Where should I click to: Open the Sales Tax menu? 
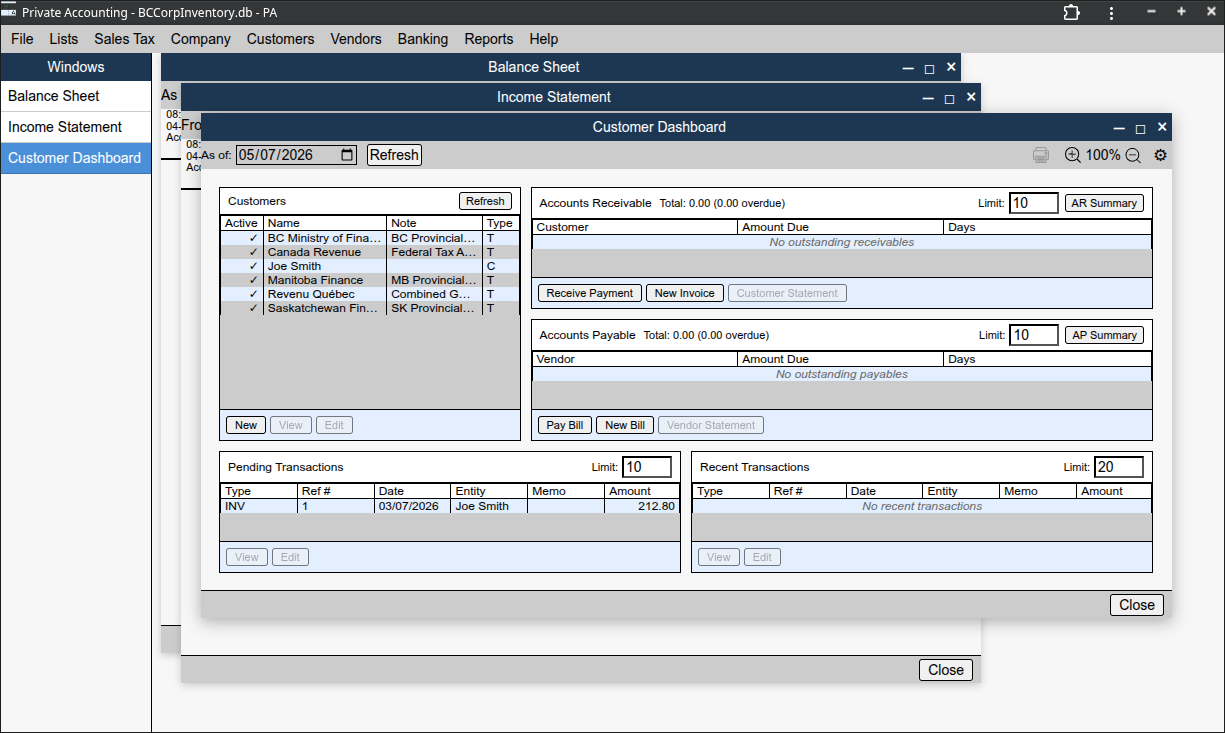click(x=124, y=39)
